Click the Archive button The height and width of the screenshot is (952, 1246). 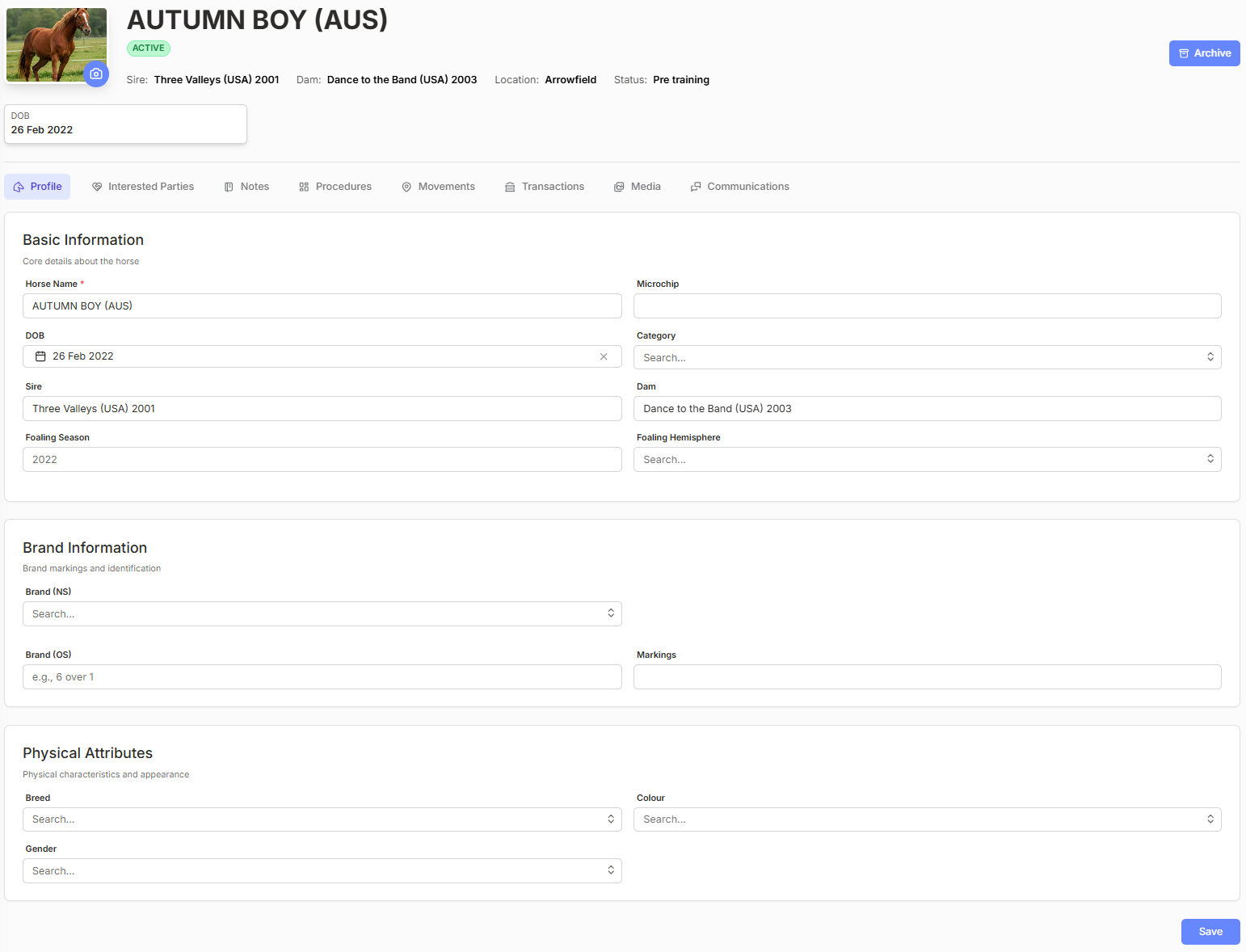pos(1204,53)
